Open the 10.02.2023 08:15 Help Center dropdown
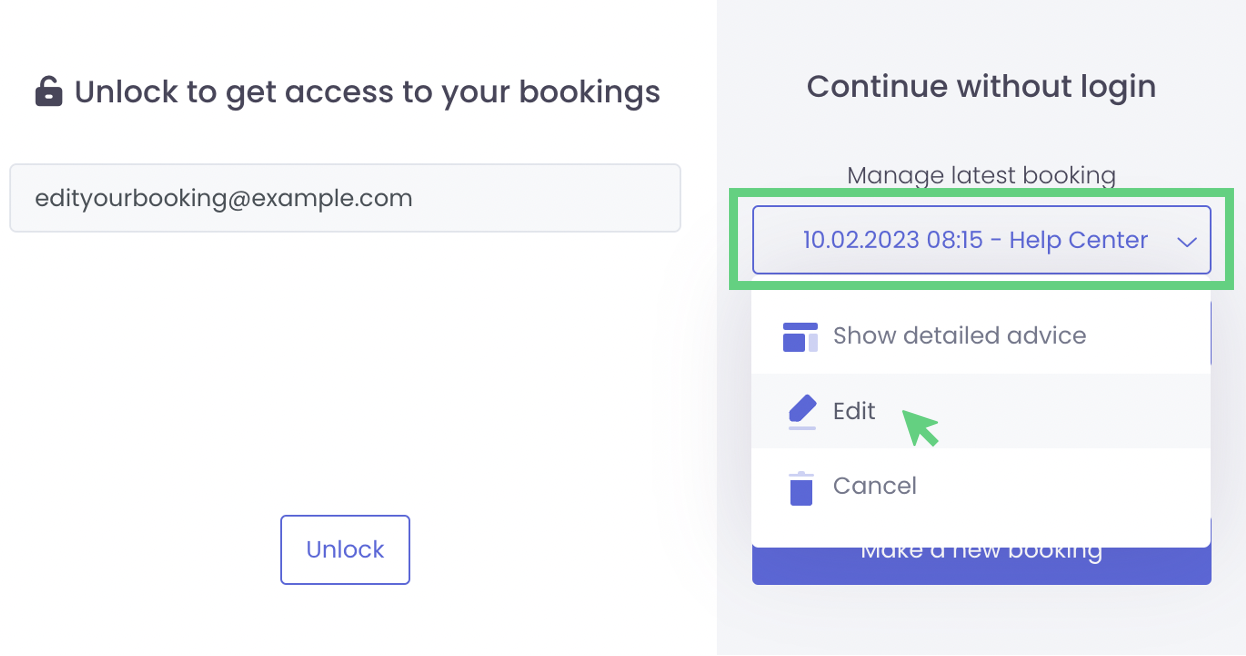 click(975, 240)
